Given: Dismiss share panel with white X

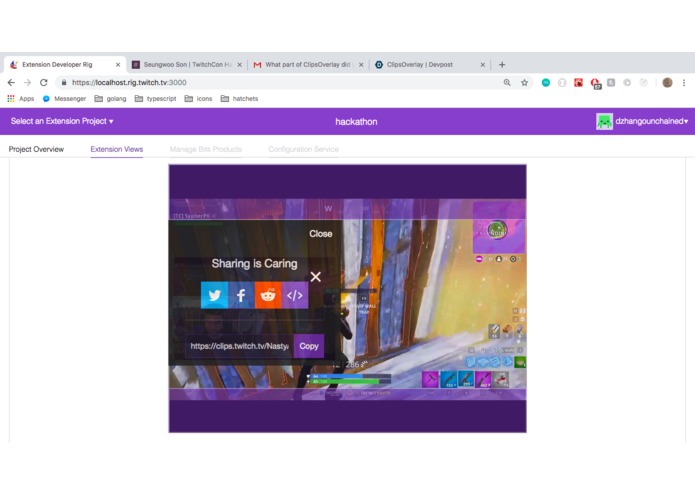Looking at the screenshot, I should [x=316, y=277].
